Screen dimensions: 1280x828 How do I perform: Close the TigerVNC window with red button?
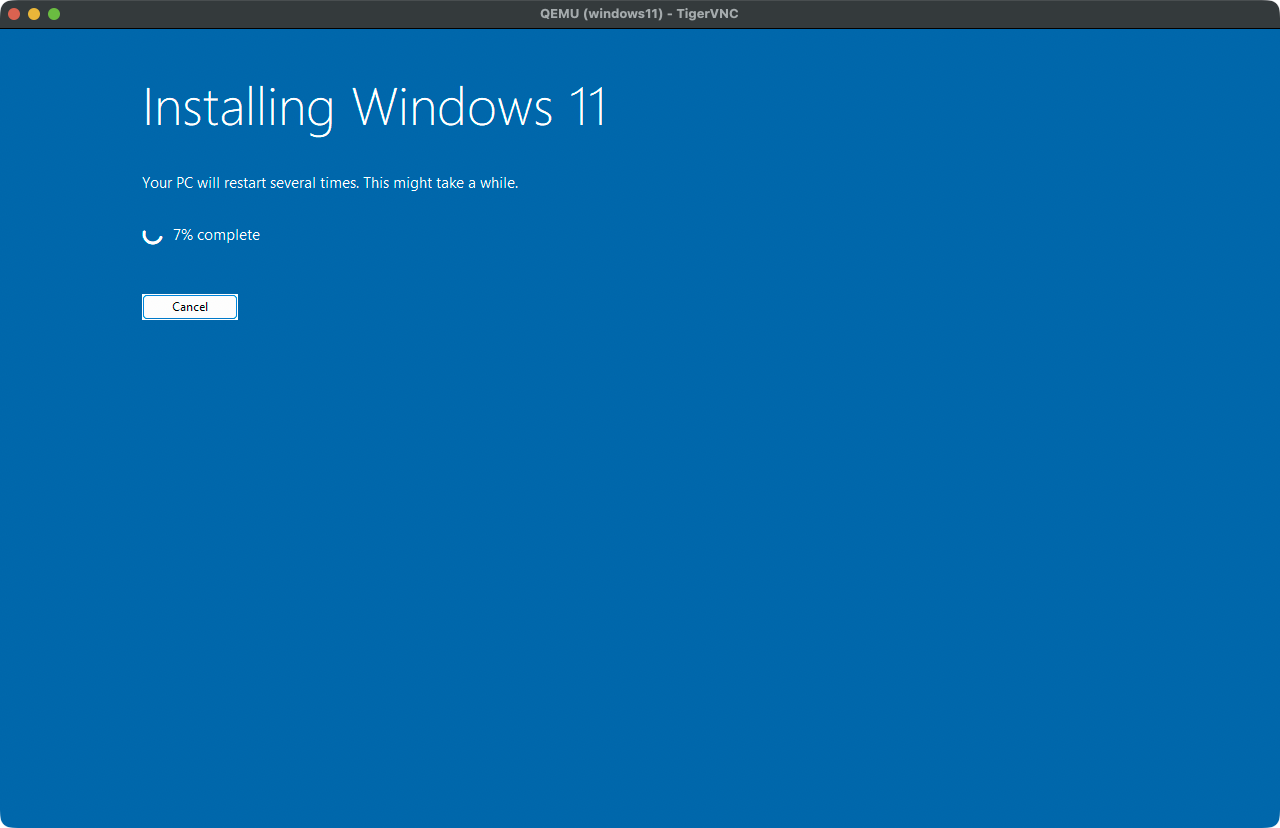[14, 14]
